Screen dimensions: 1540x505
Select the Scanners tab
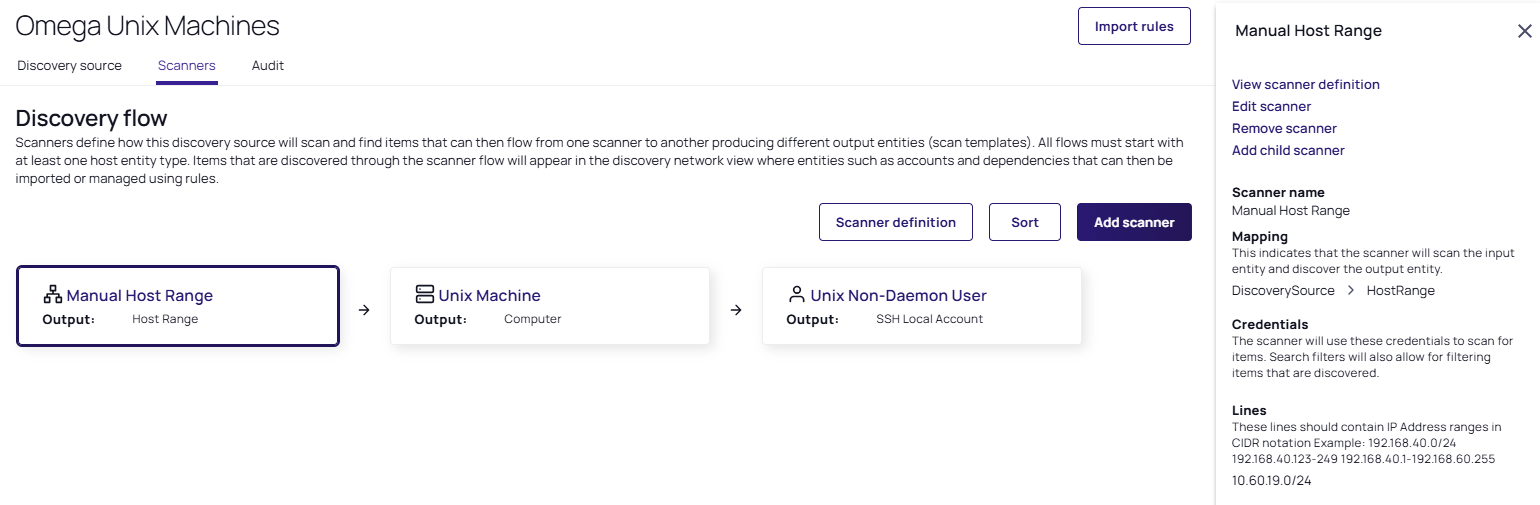point(186,65)
